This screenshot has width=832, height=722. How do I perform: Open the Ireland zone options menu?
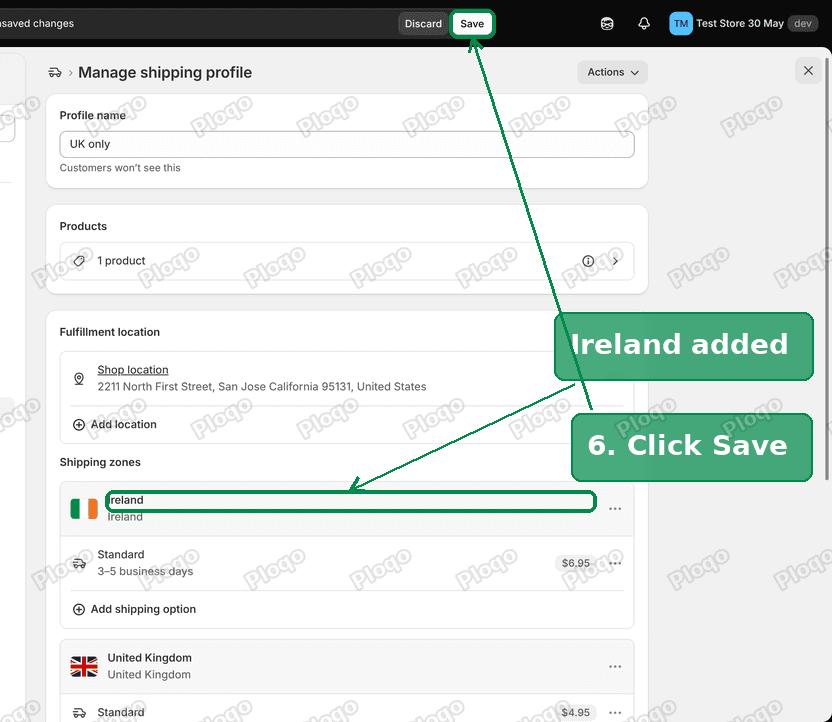615,509
